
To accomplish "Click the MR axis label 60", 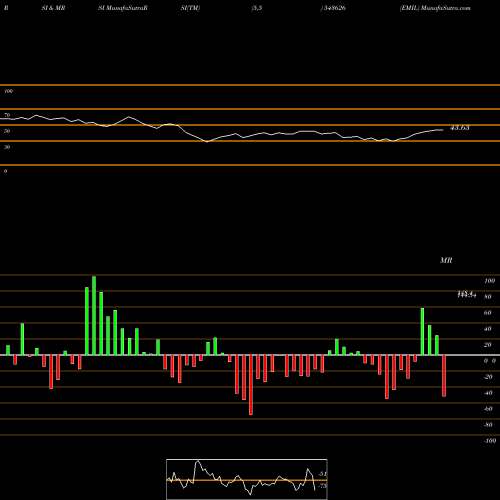I will (x=488, y=313).
